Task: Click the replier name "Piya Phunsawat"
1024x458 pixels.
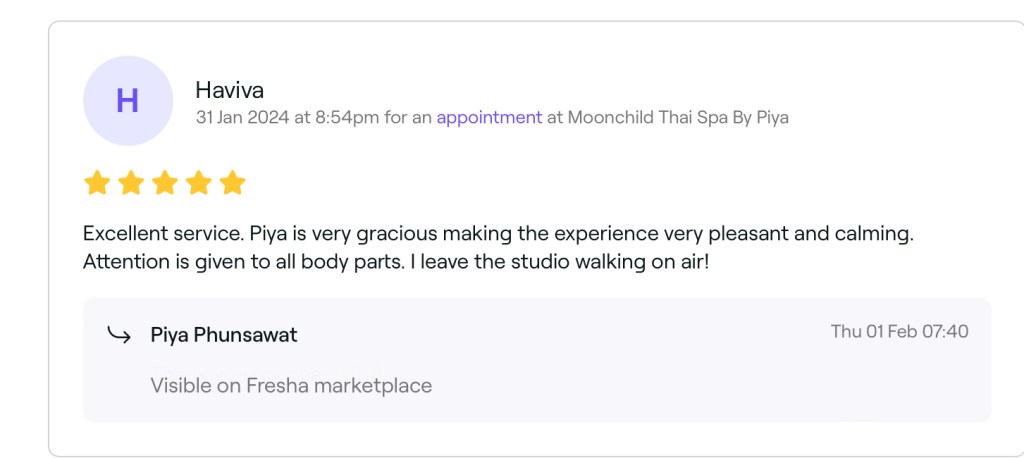Action: (x=224, y=335)
